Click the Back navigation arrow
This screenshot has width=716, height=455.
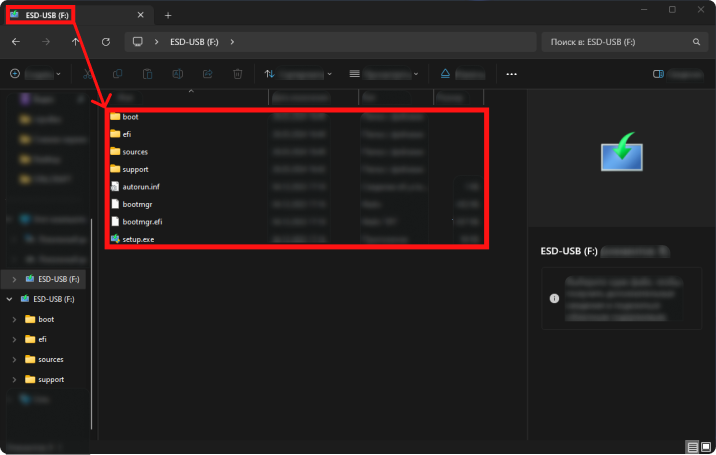pos(15,42)
